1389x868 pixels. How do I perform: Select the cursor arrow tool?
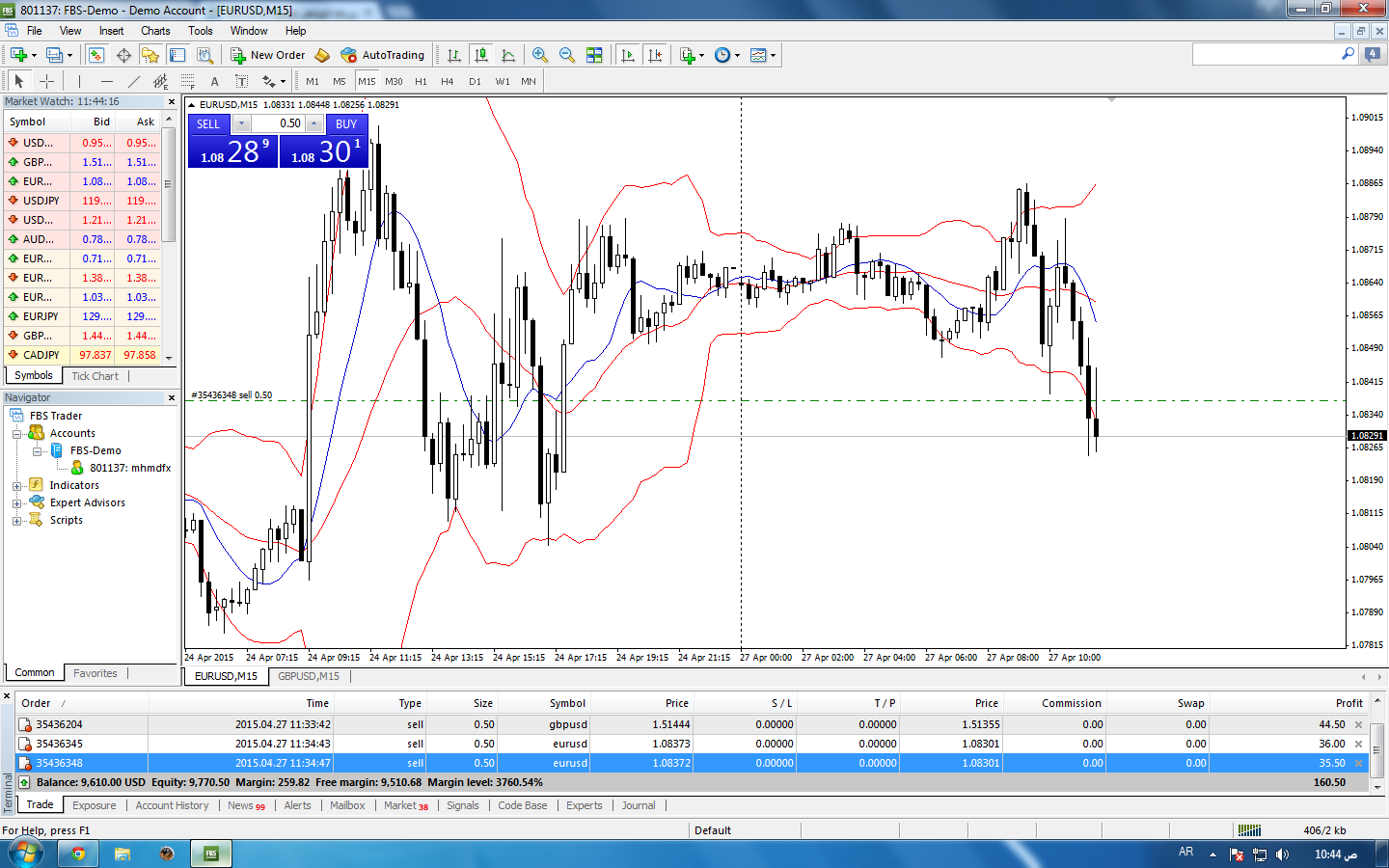tap(18, 81)
